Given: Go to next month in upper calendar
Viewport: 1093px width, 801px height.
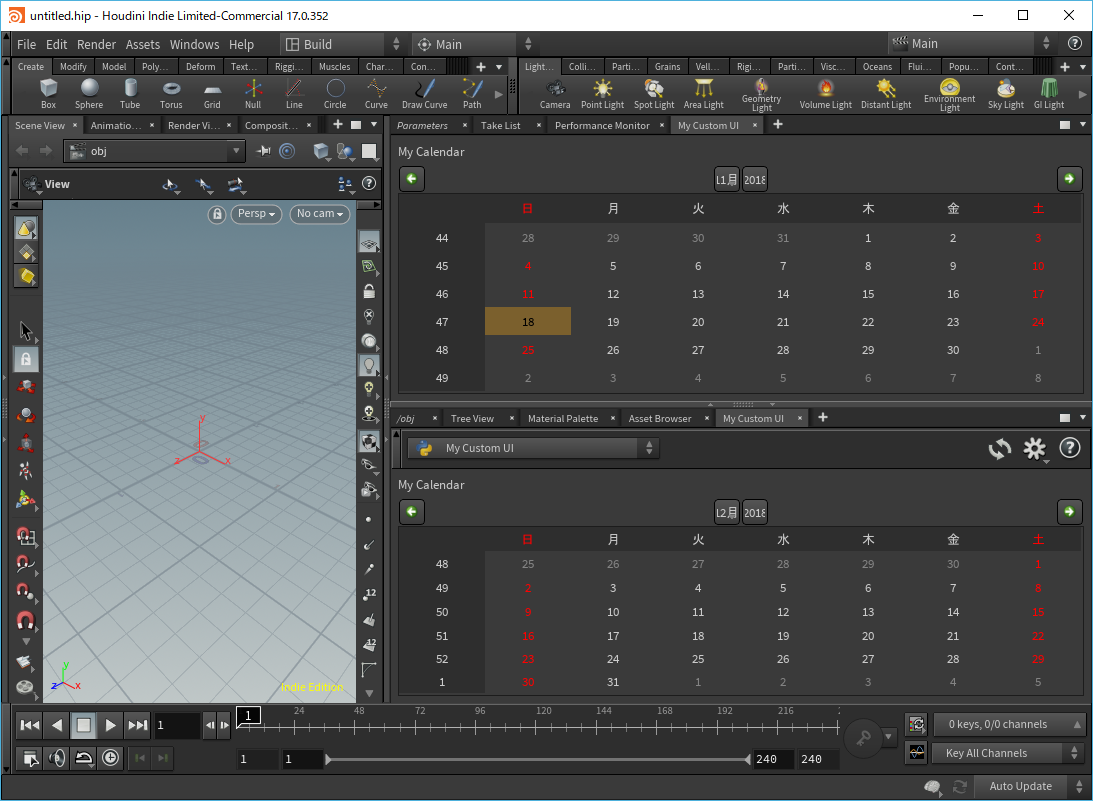Looking at the screenshot, I should click(x=1069, y=179).
